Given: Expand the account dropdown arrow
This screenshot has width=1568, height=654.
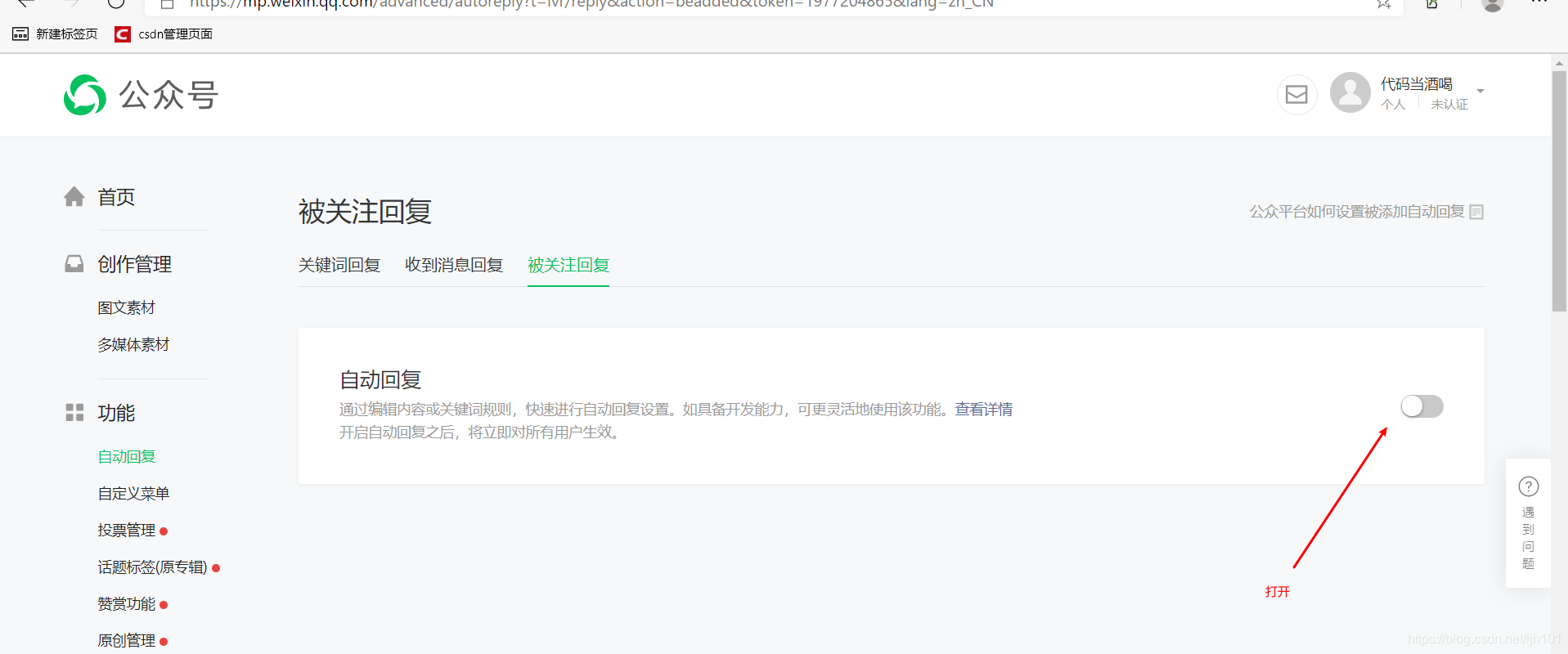Looking at the screenshot, I should [1480, 91].
